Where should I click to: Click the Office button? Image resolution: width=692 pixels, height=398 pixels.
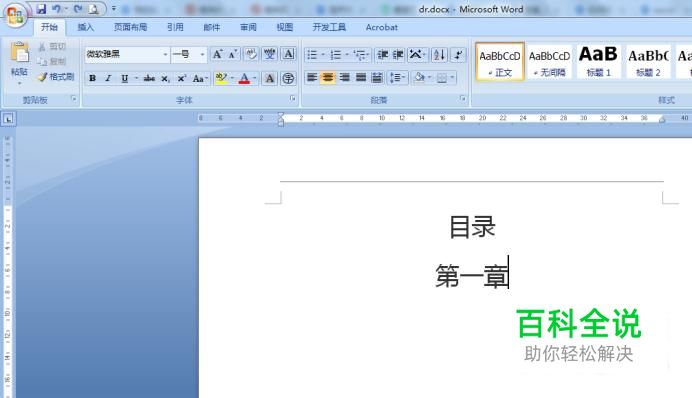point(15,14)
